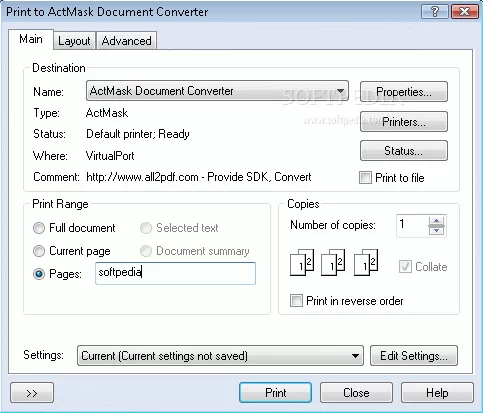
Task: Click the middle collate pages icon
Action: [x=333, y=262]
